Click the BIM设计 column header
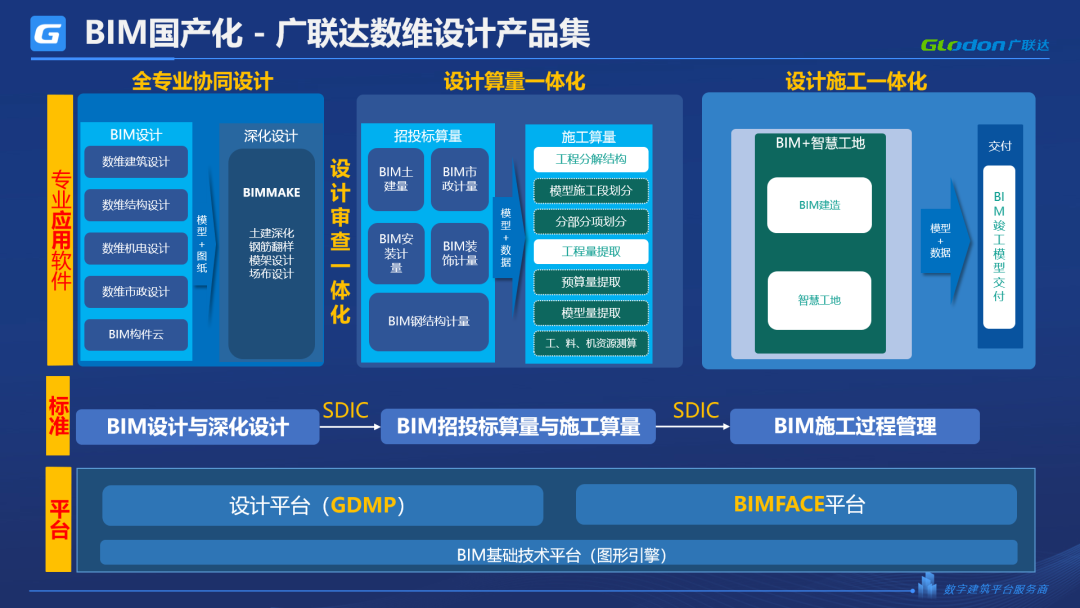This screenshot has width=1080, height=608. click(x=136, y=134)
